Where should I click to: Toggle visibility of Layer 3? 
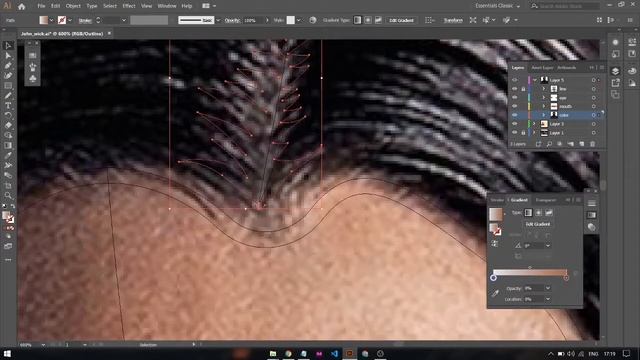(514, 124)
